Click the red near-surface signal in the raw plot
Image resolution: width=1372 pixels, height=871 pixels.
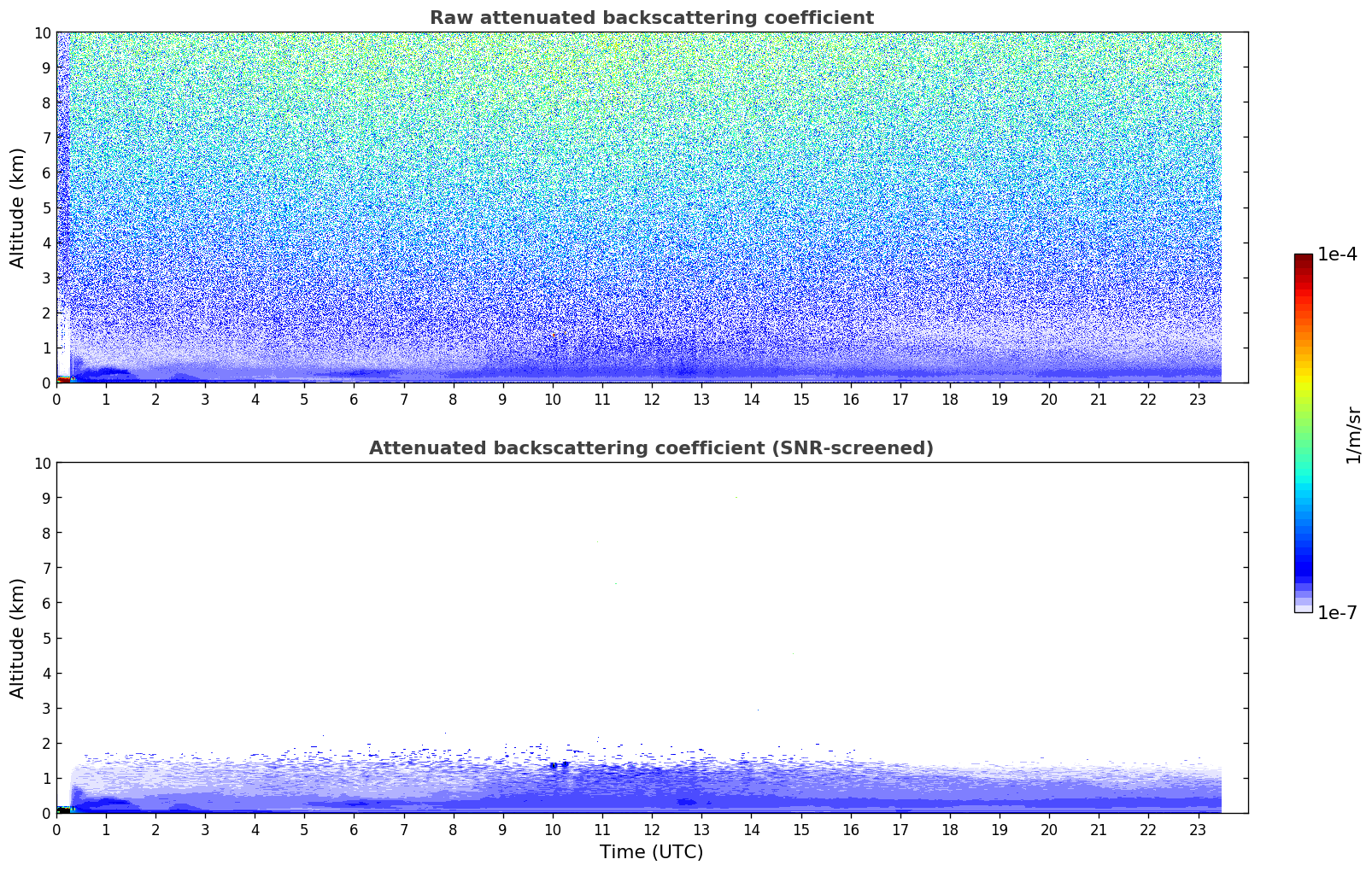63,379
